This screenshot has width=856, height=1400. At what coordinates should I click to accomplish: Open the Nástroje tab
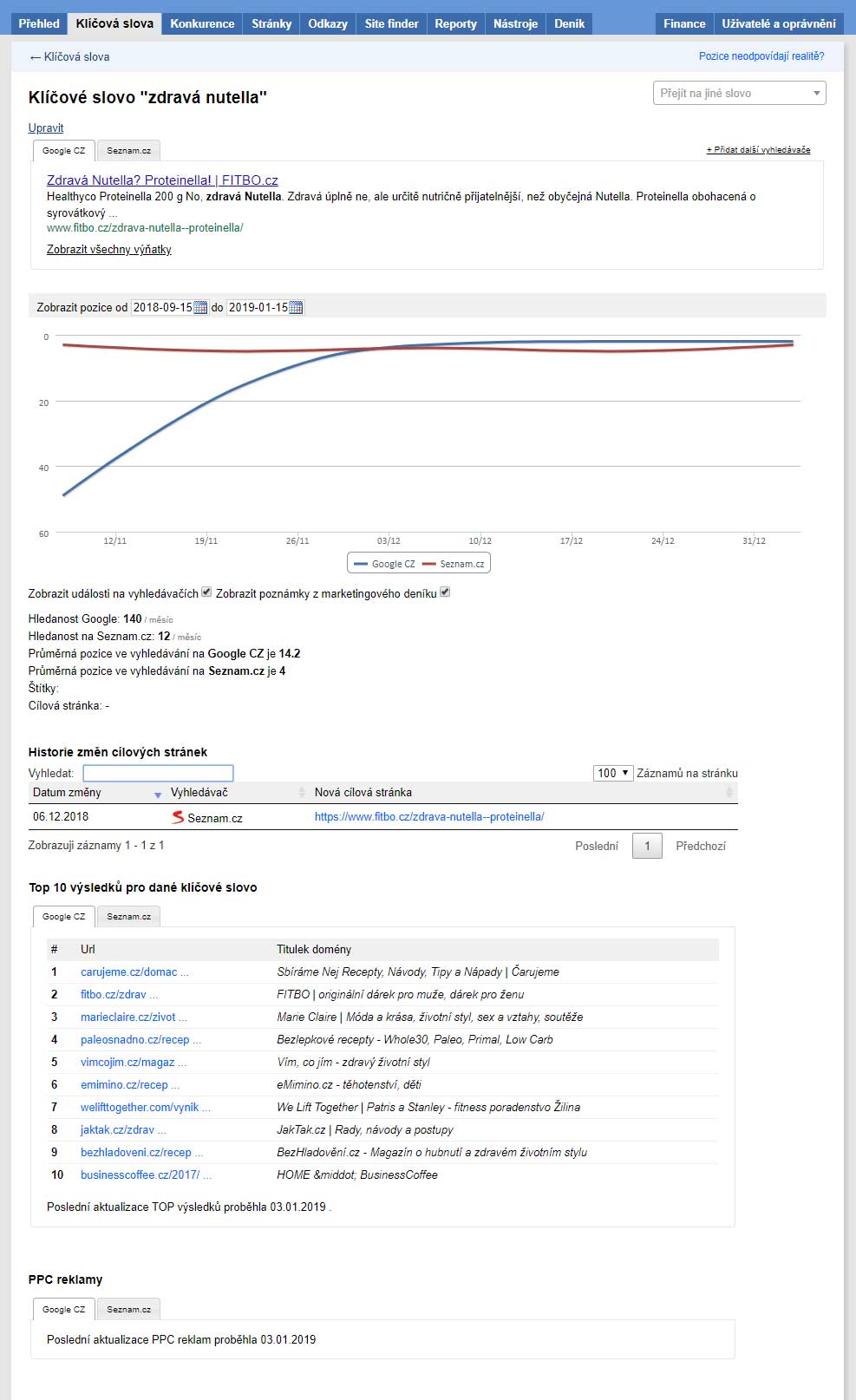516,23
